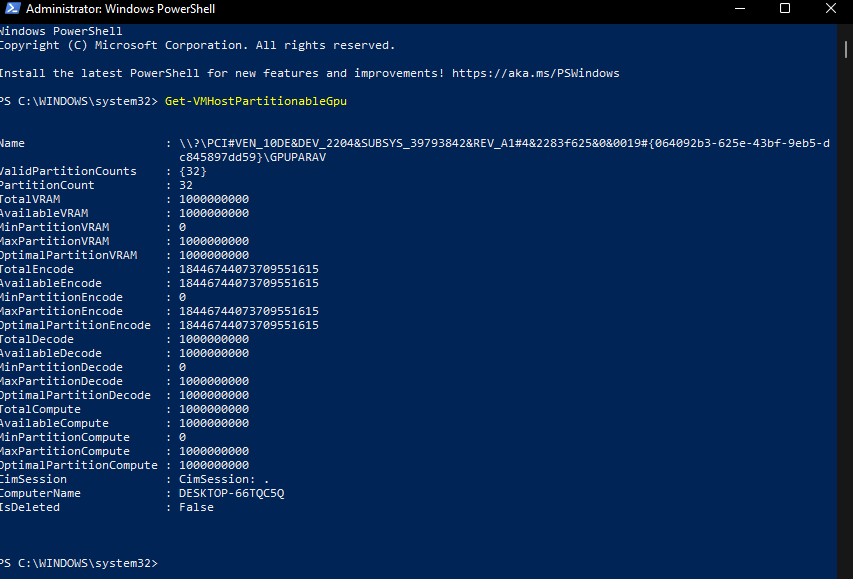Screen dimensions: 853x579
Task: Click the MinPartitionVRAM value 0
Action: [183, 227]
